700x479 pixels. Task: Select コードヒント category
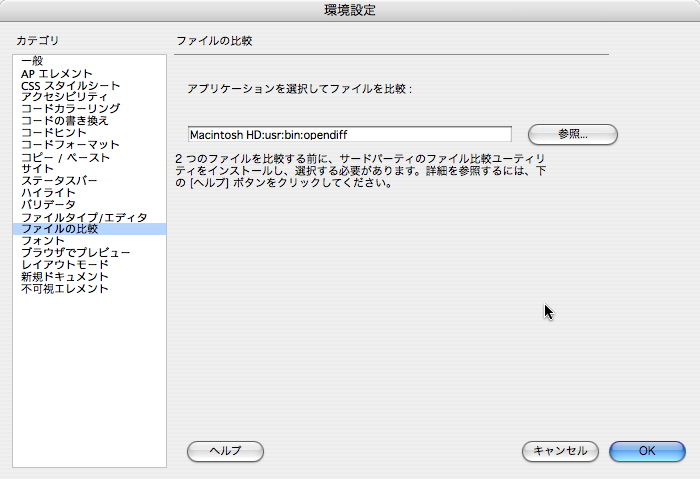53,133
